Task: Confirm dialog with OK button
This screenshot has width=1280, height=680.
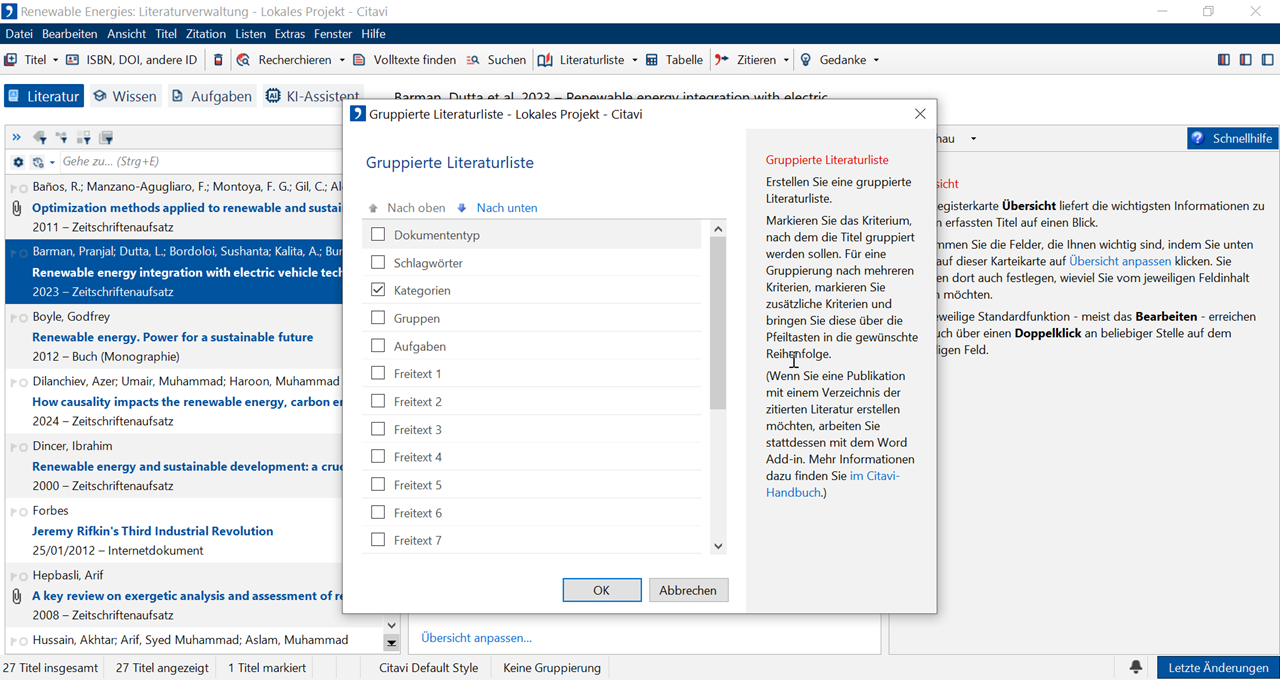Action: [x=601, y=590]
